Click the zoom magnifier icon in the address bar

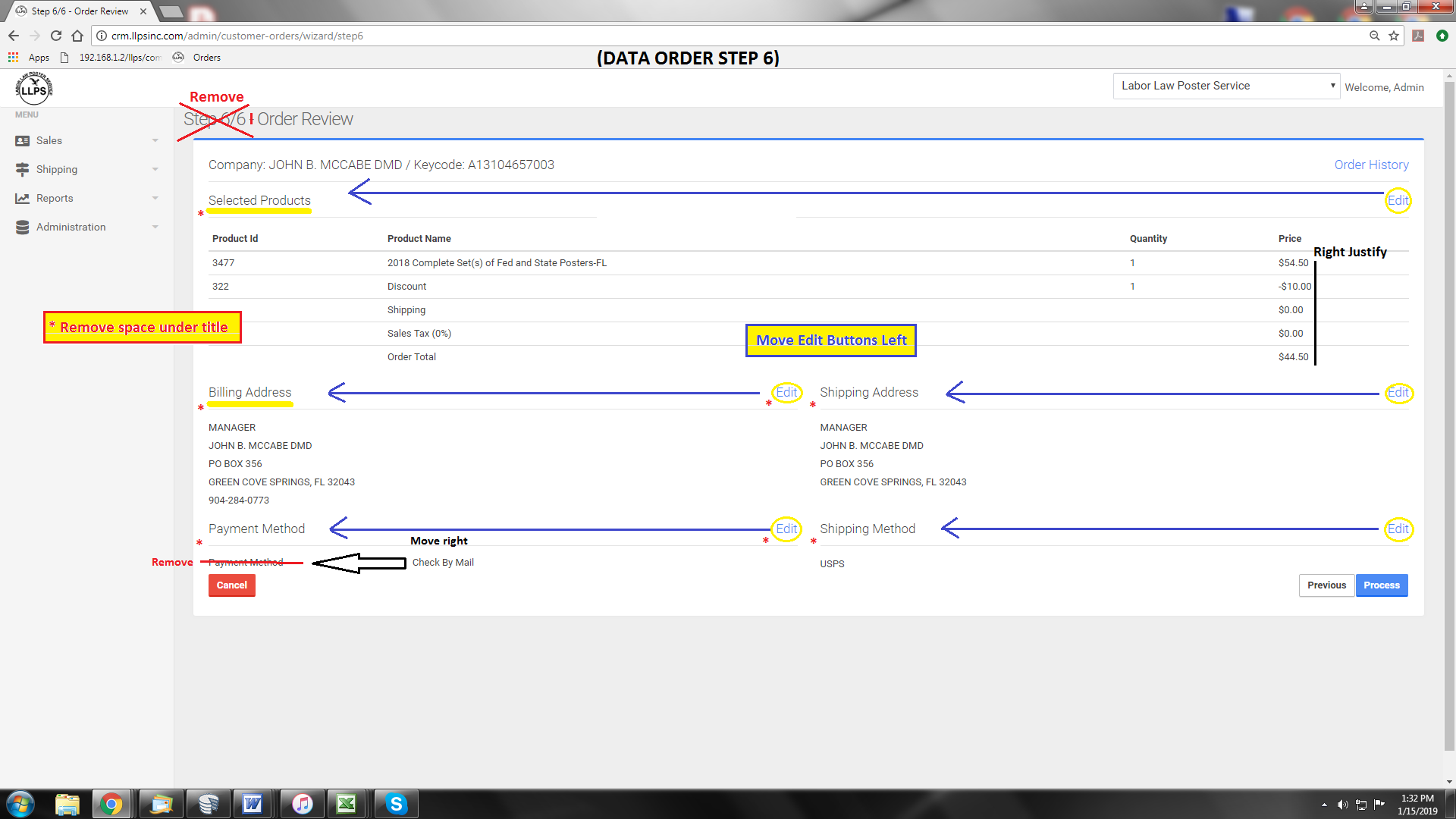point(1374,36)
